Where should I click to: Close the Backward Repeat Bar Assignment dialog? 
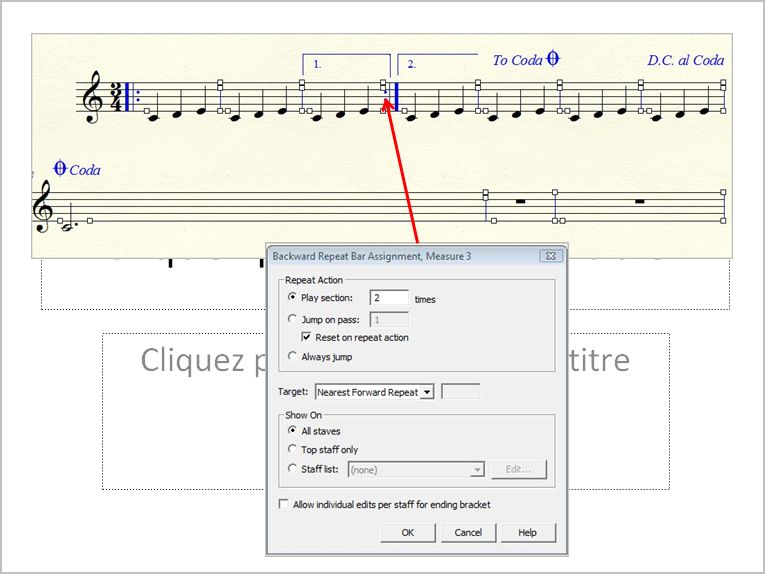point(550,256)
